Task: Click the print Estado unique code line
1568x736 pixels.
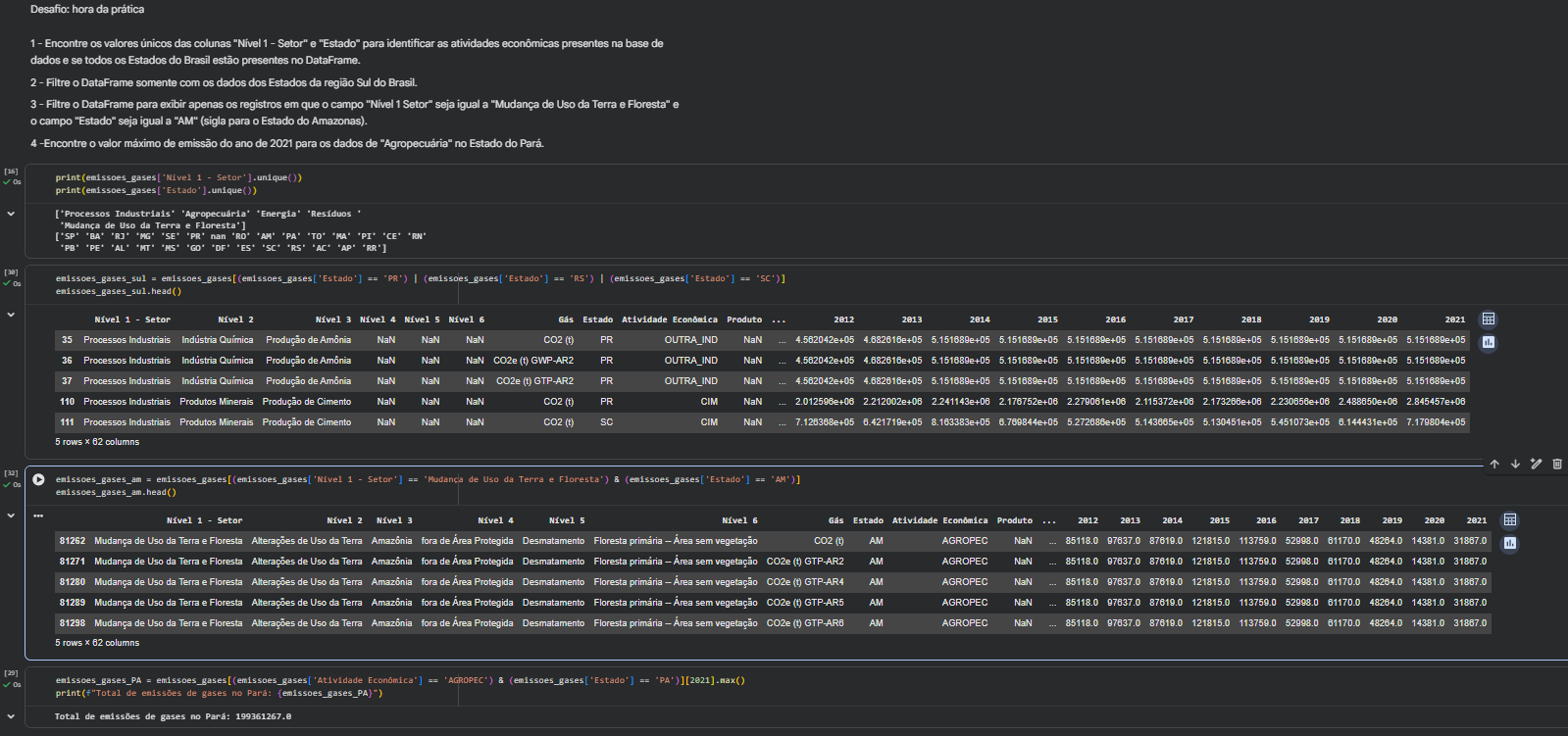Action: pyautogui.click(x=156, y=191)
